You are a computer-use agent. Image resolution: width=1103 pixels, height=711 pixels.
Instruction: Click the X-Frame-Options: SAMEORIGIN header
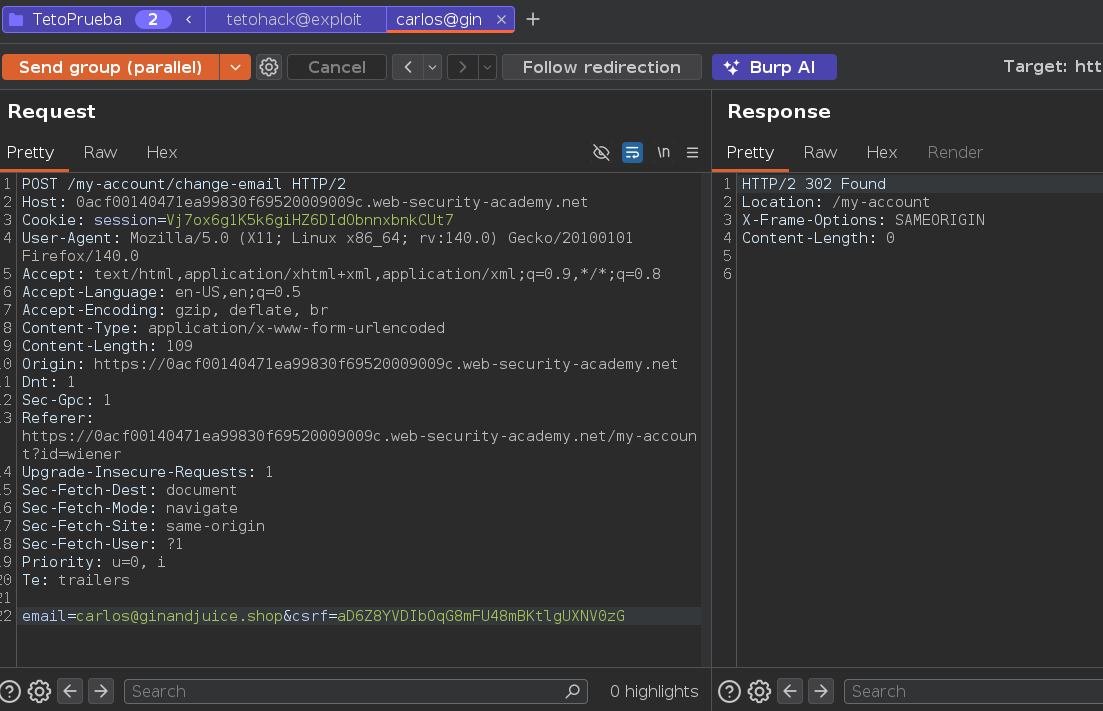(863, 220)
